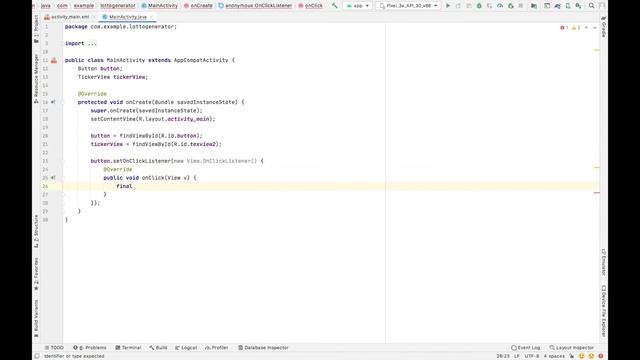
Task: Close the activity_main.xml tab
Action: [x=94, y=17]
